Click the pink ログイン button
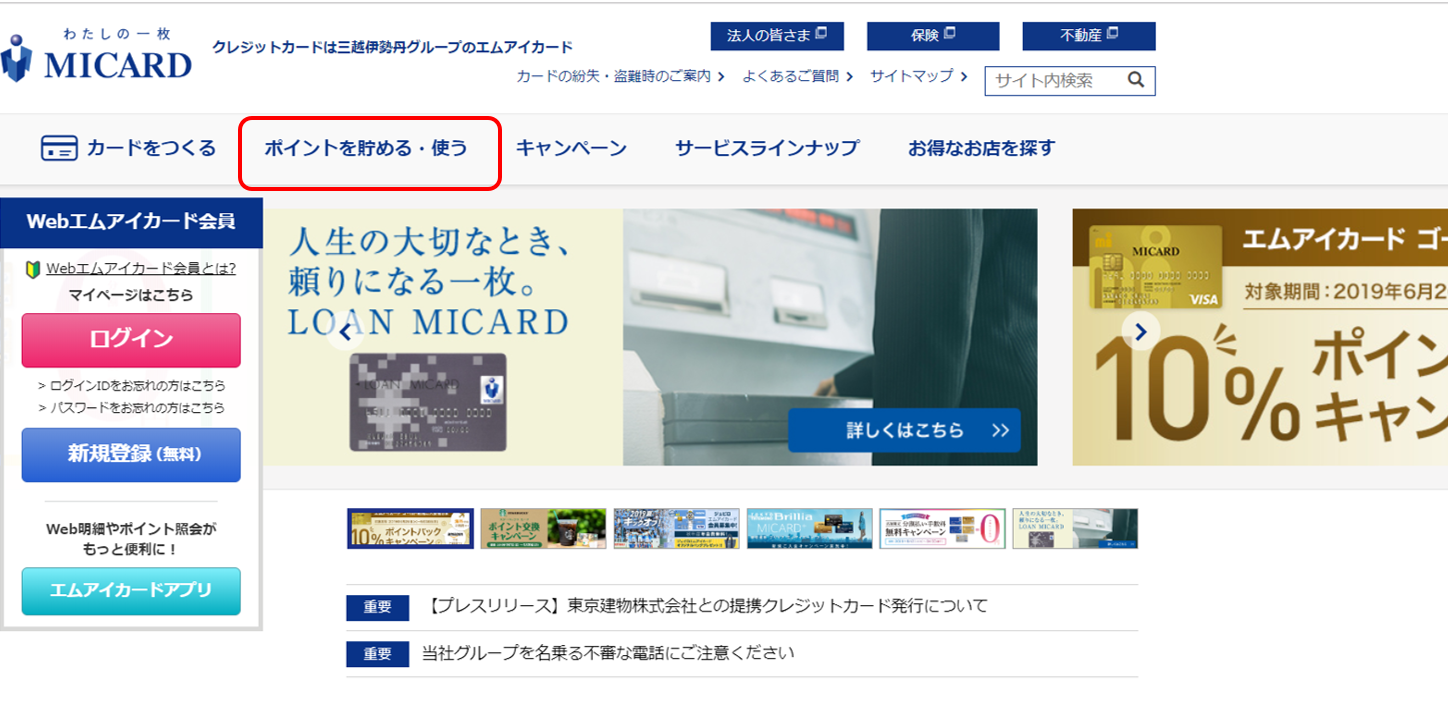Screen dimensions: 1448x712 (x=131, y=340)
